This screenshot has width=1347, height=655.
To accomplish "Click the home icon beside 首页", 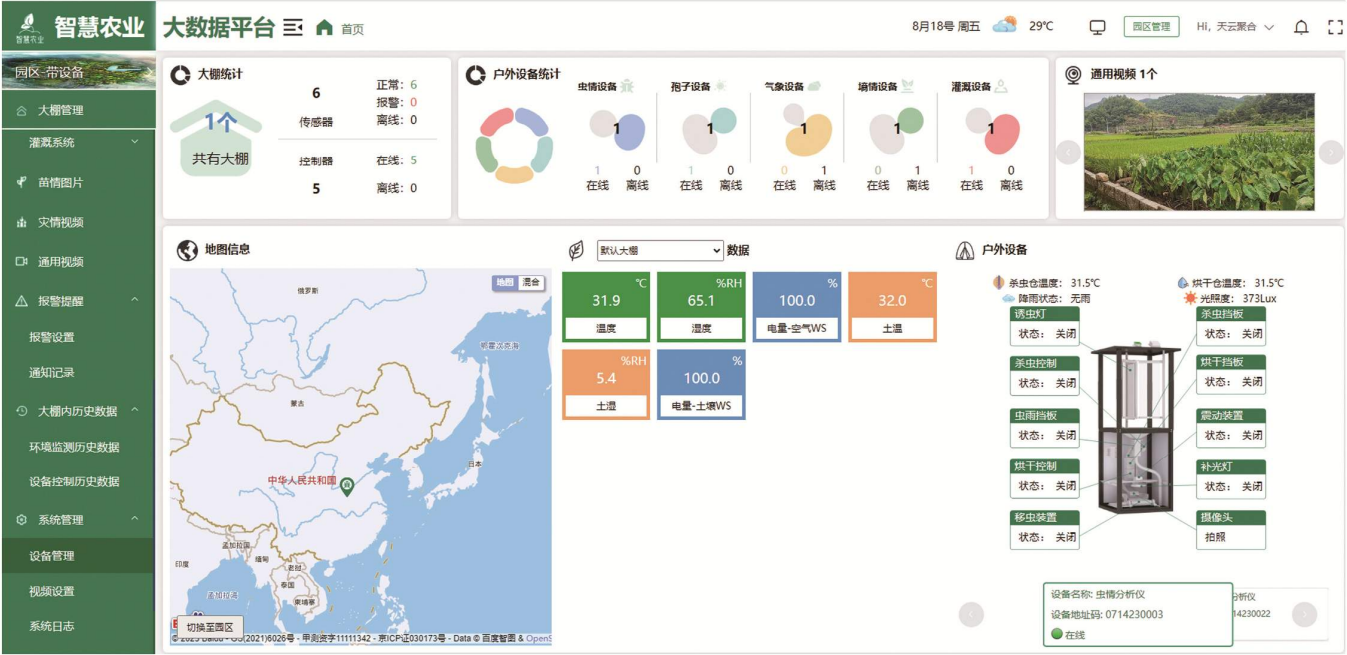I will click(x=324, y=28).
